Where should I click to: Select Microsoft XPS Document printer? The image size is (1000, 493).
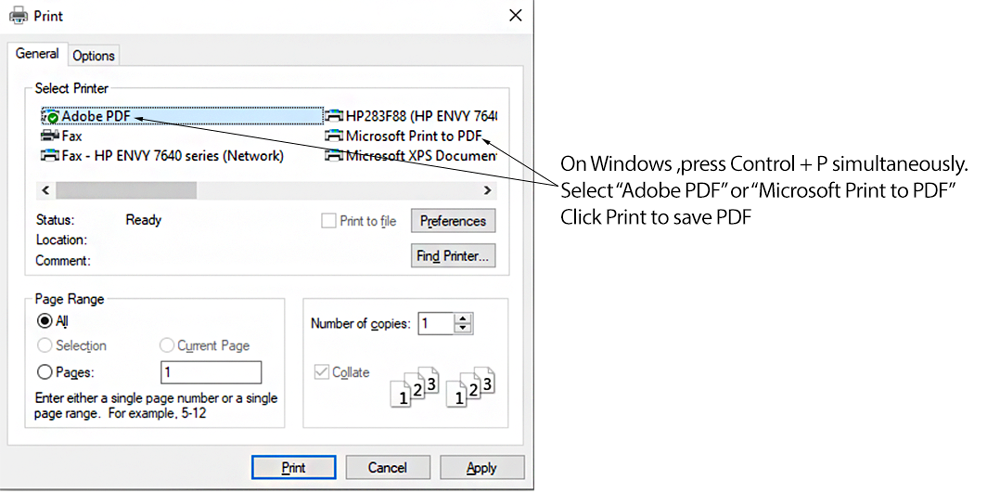click(411, 156)
